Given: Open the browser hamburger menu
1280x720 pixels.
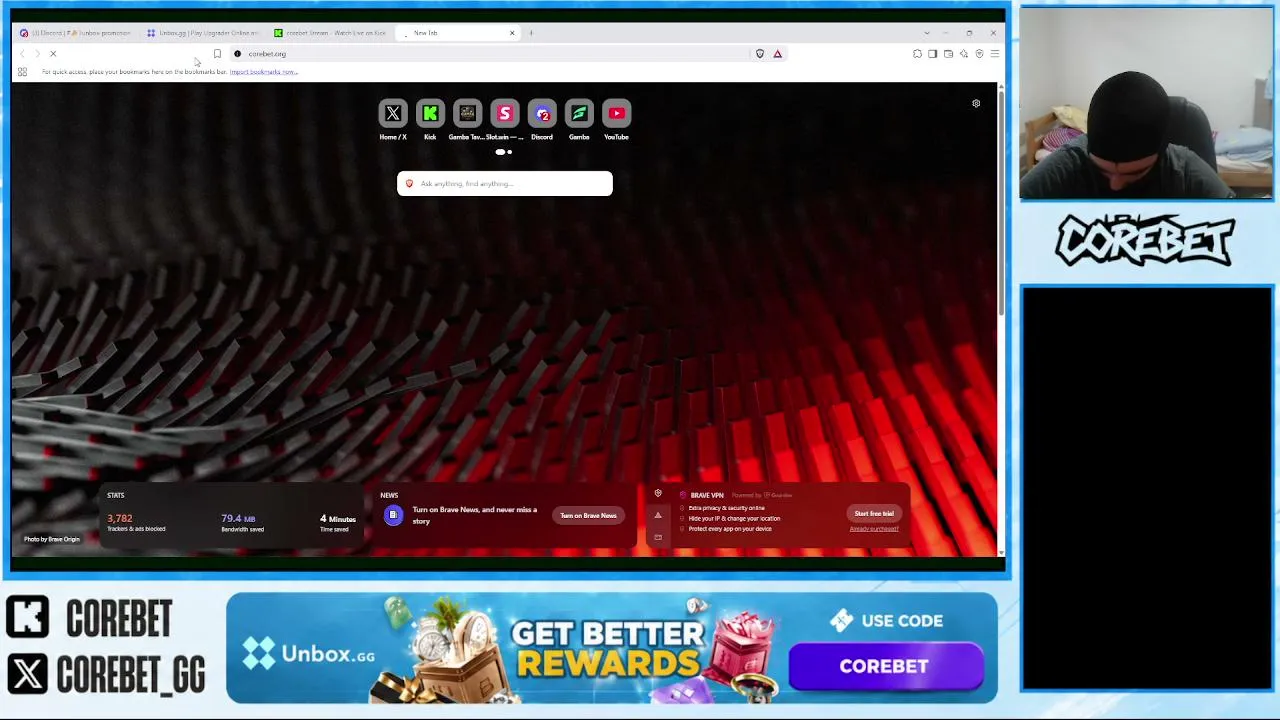Looking at the screenshot, I should pyautogui.click(x=994, y=54).
